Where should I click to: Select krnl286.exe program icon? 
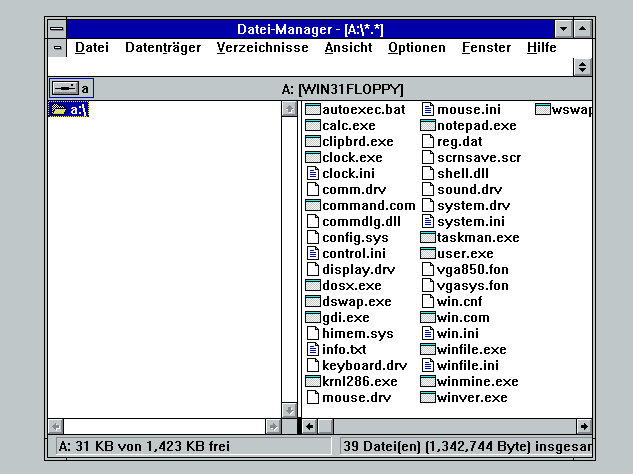pos(313,381)
